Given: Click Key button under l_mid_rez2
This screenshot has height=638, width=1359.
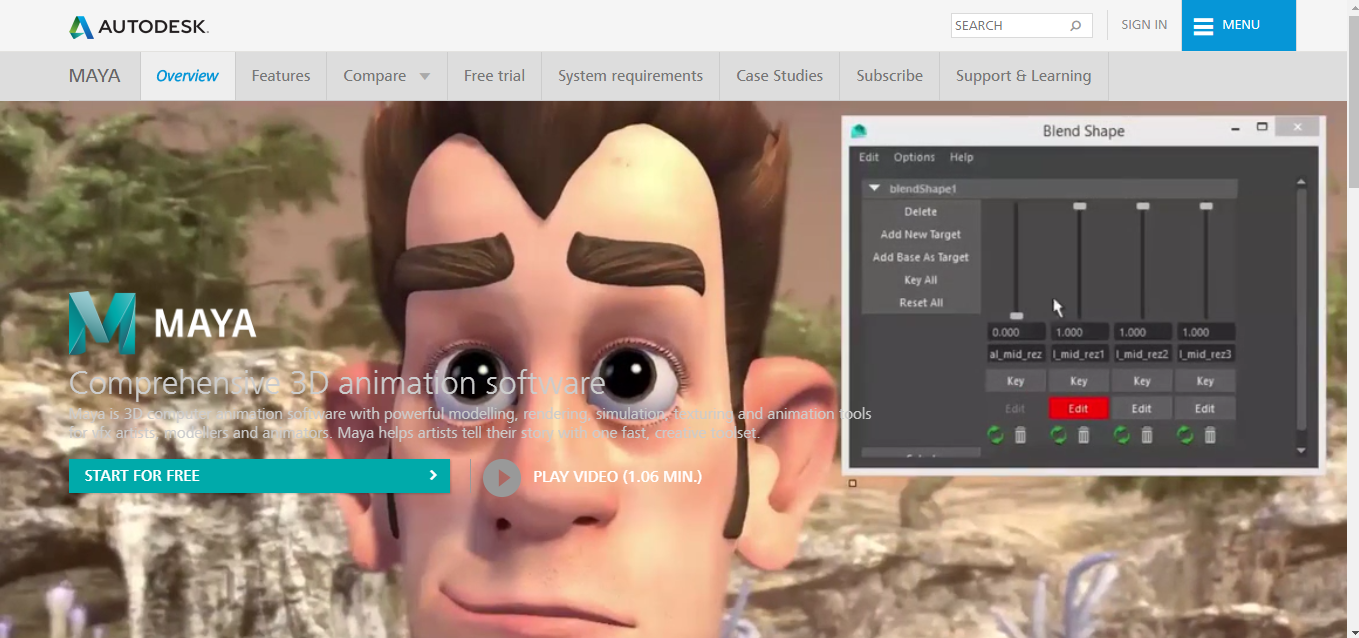Looking at the screenshot, I should (1142, 381).
